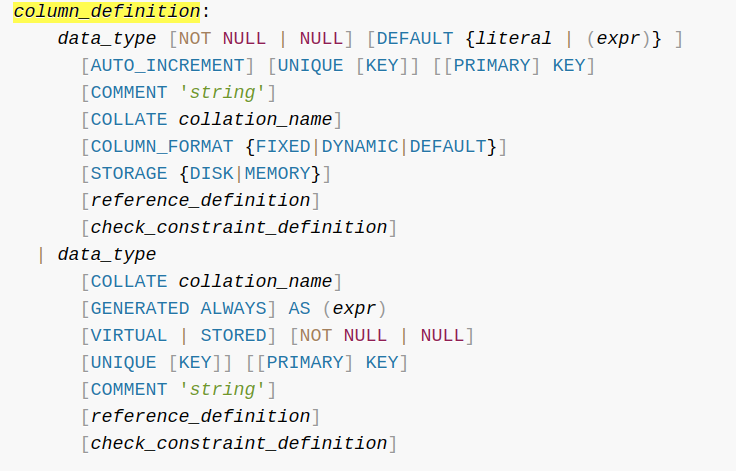The image size is (736, 471).
Task: Click the last check_constraint_definition term
Action: (x=239, y=443)
